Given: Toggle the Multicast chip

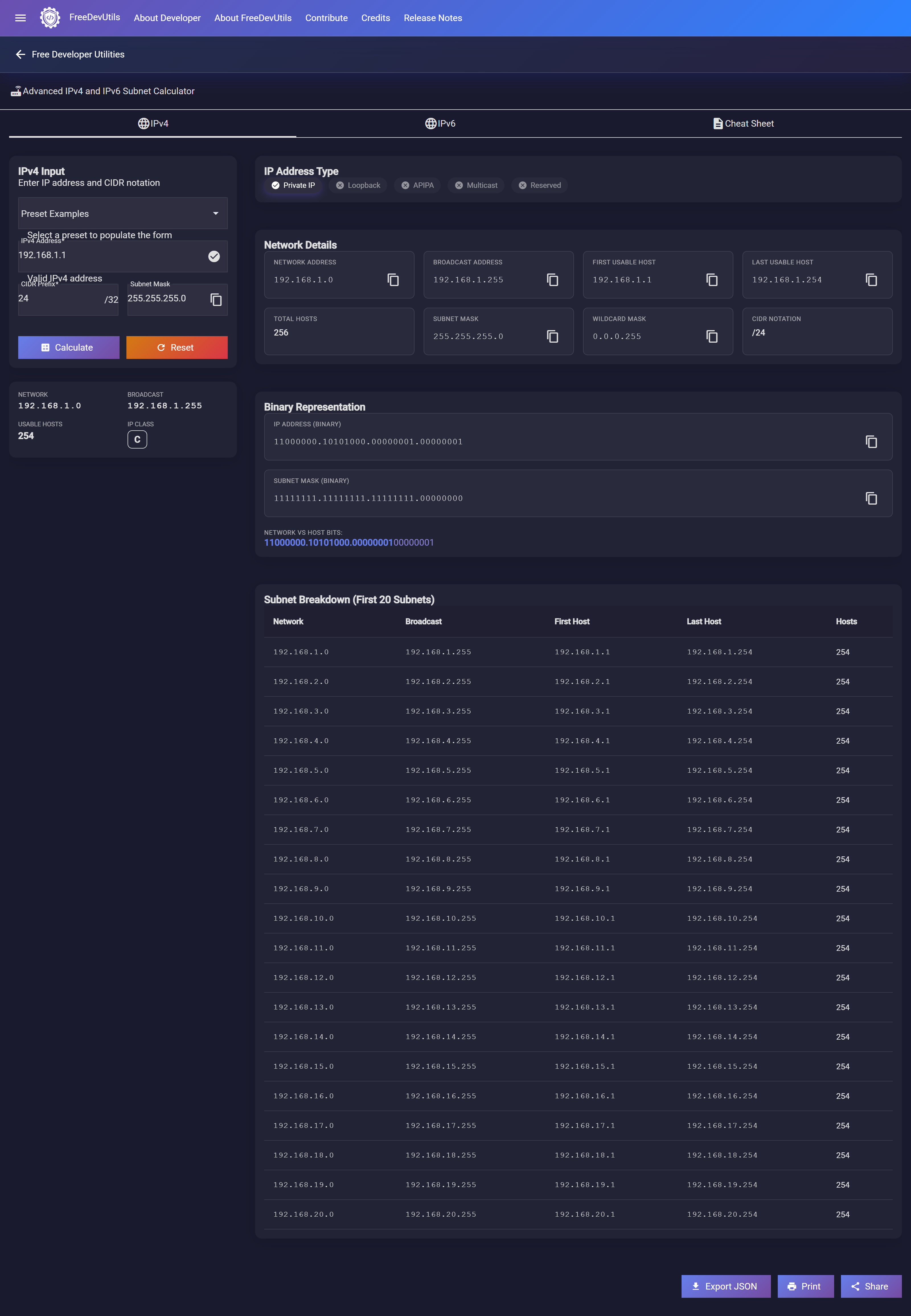Looking at the screenshot, I should point(476,186).
